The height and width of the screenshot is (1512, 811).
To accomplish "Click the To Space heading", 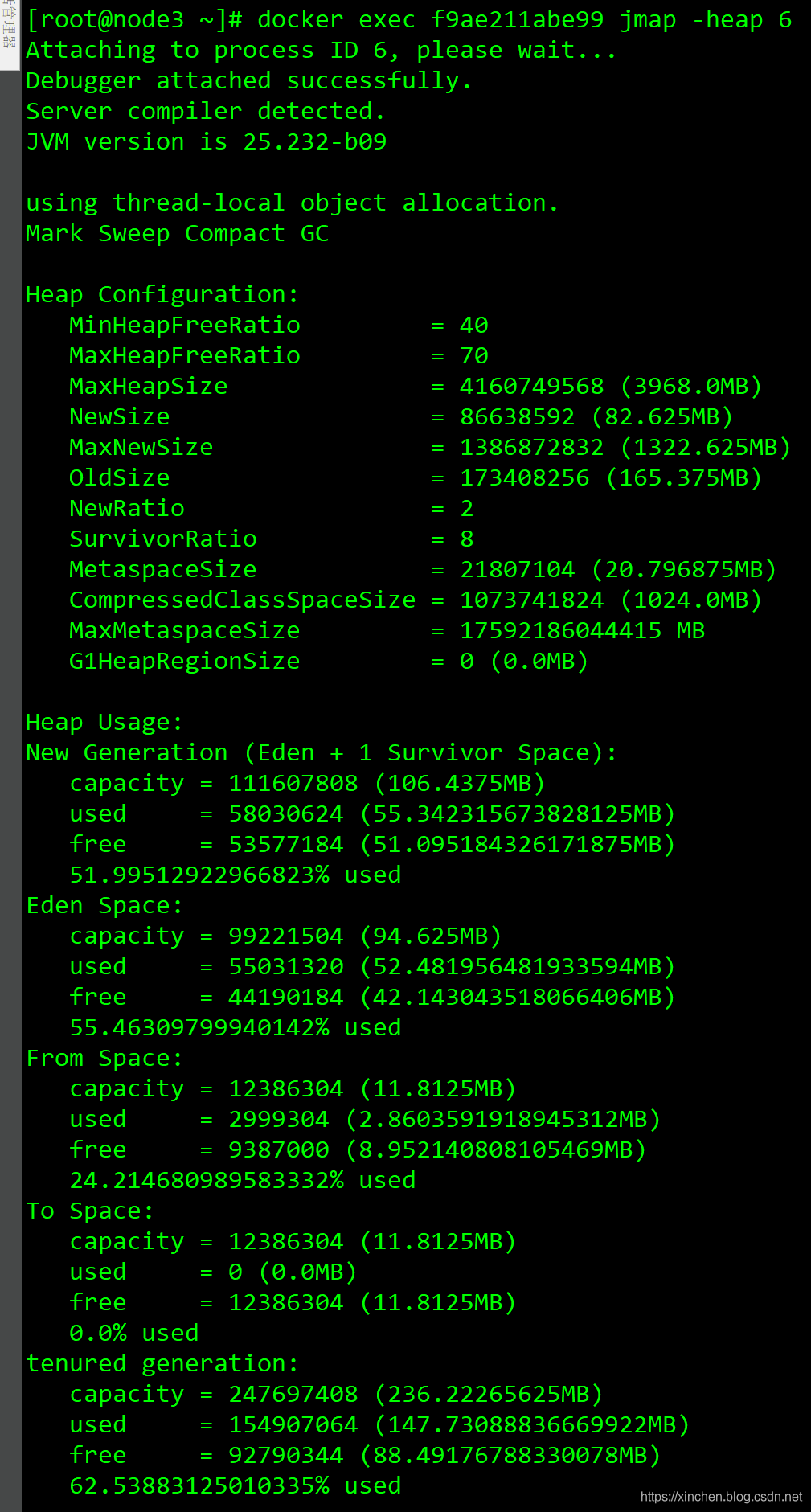I will [x=90, y=1211].
